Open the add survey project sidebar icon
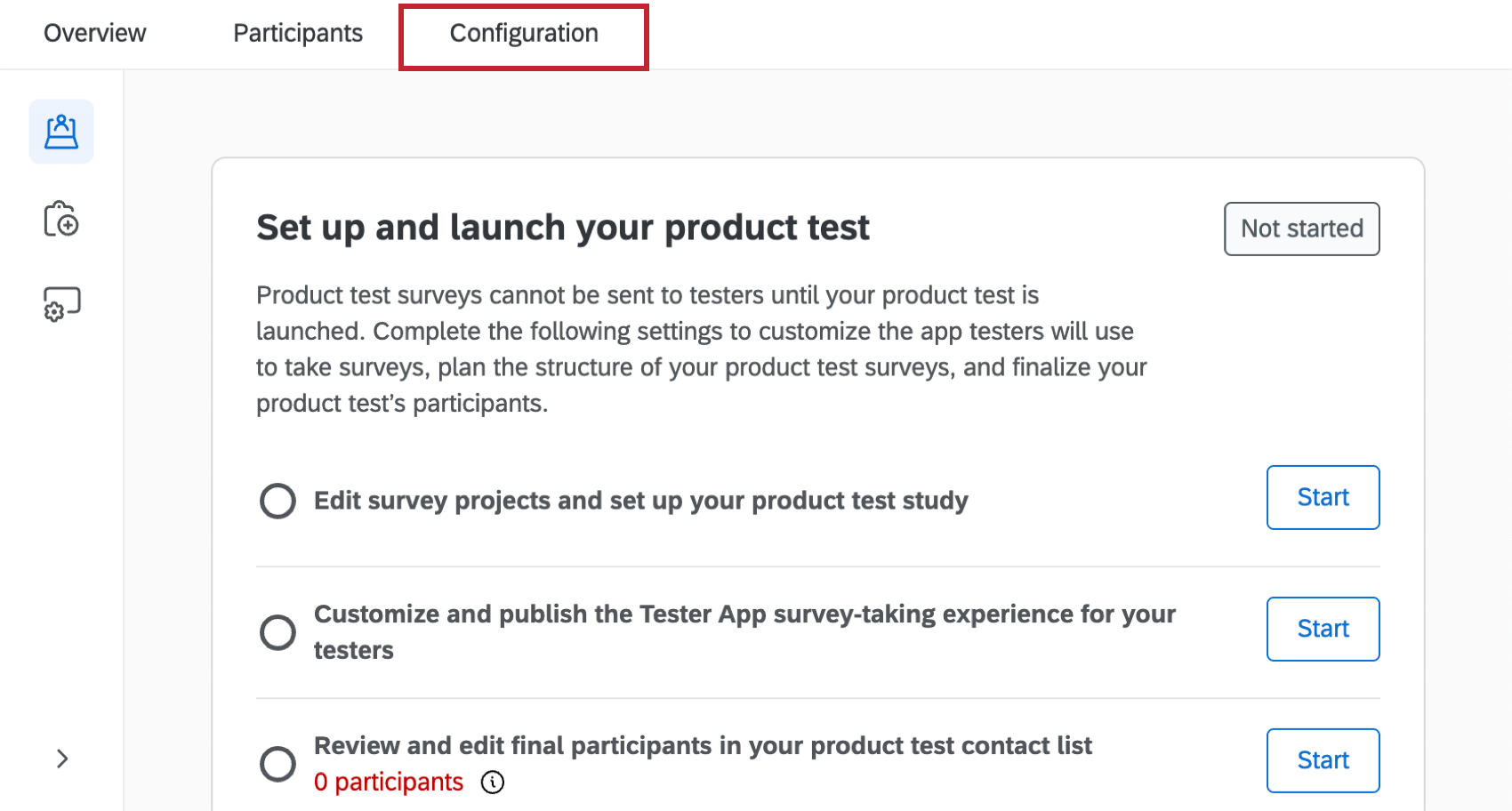Viewport: 1512px width, 811px height. coord(60,219)
